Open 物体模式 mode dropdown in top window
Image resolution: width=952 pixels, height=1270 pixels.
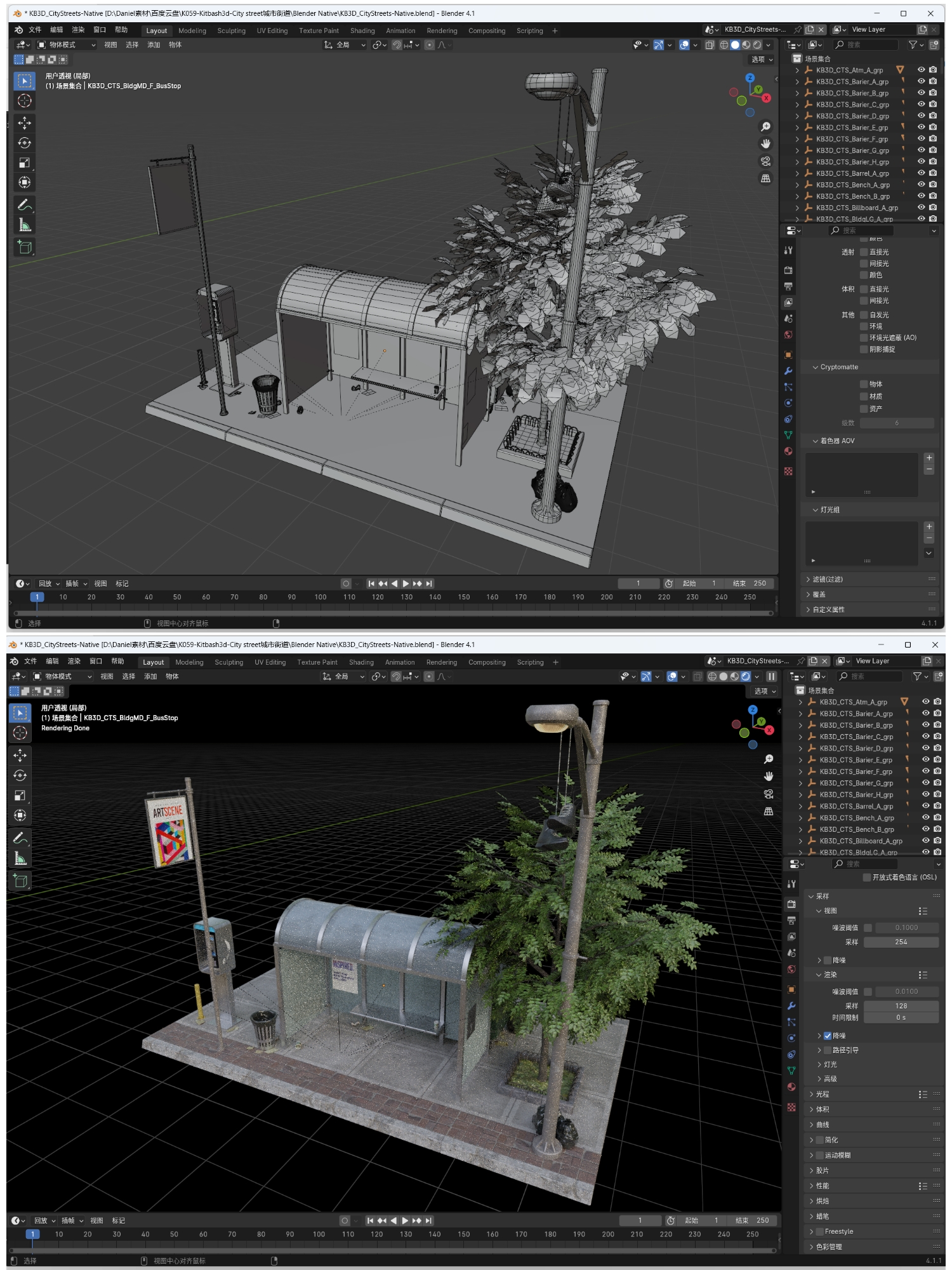tap(66, 45)
